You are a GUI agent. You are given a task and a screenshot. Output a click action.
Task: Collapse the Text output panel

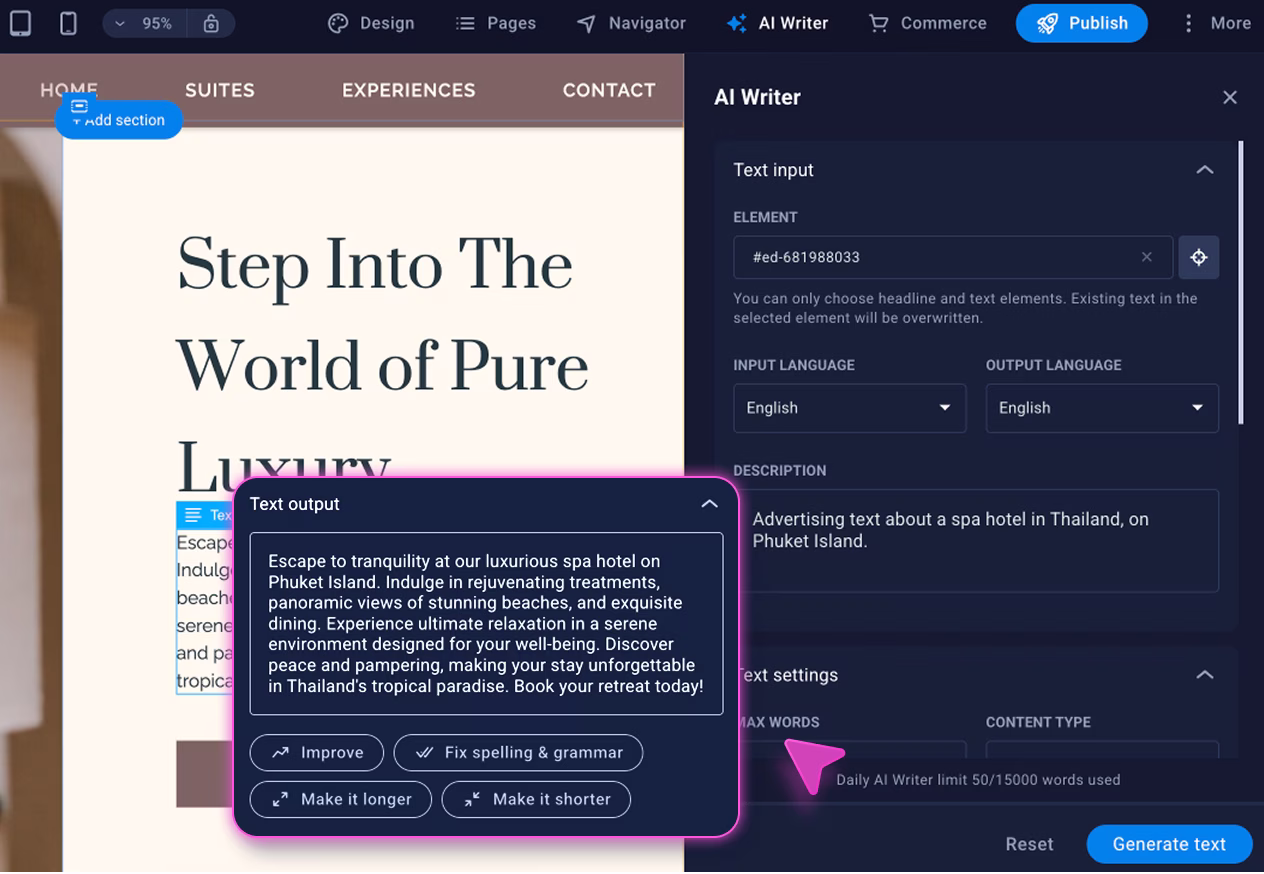pos(709,504)
